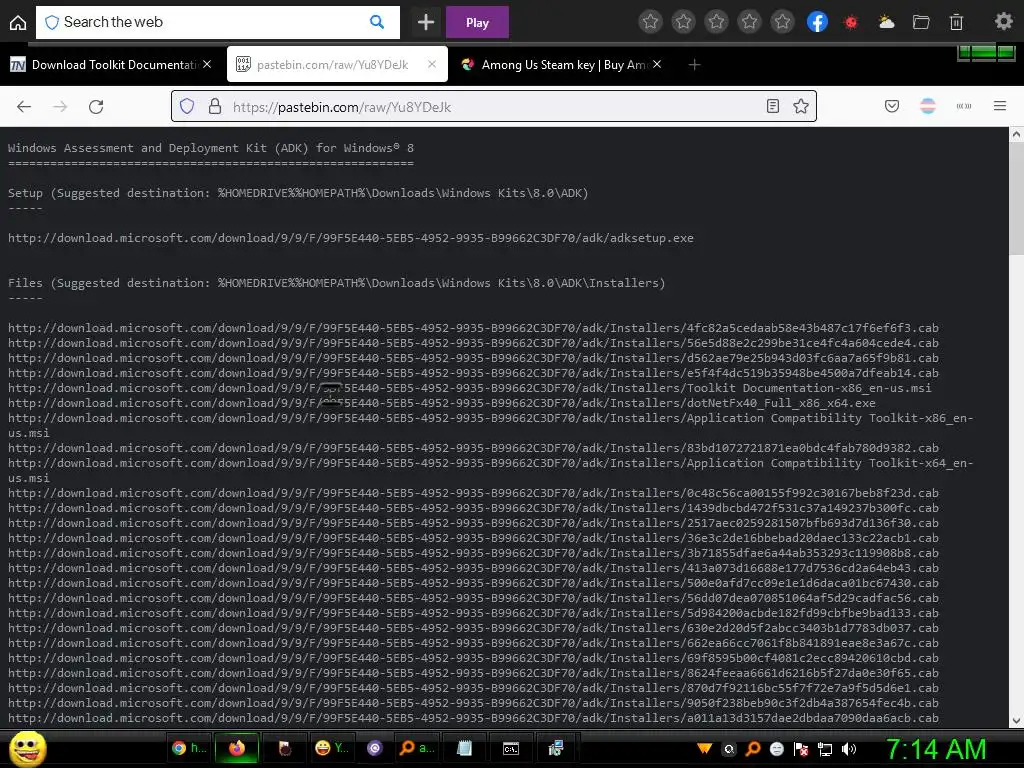Screen dimensions: 1024x768
Task: Click the plus button beside the search box
Action: pyautogui.click(x=426, y=22)
